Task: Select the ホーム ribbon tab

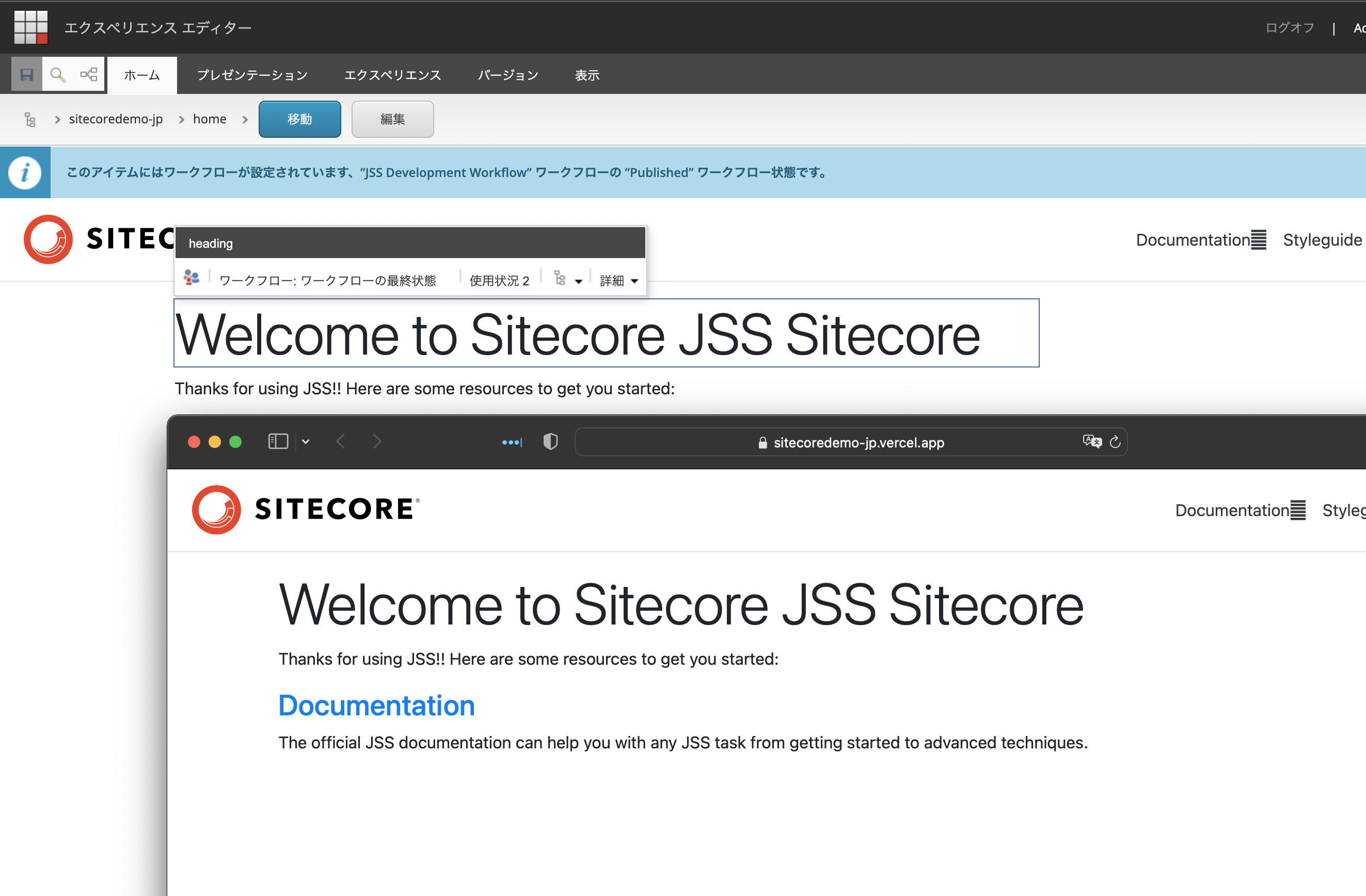Action: (x=142, y=75)
